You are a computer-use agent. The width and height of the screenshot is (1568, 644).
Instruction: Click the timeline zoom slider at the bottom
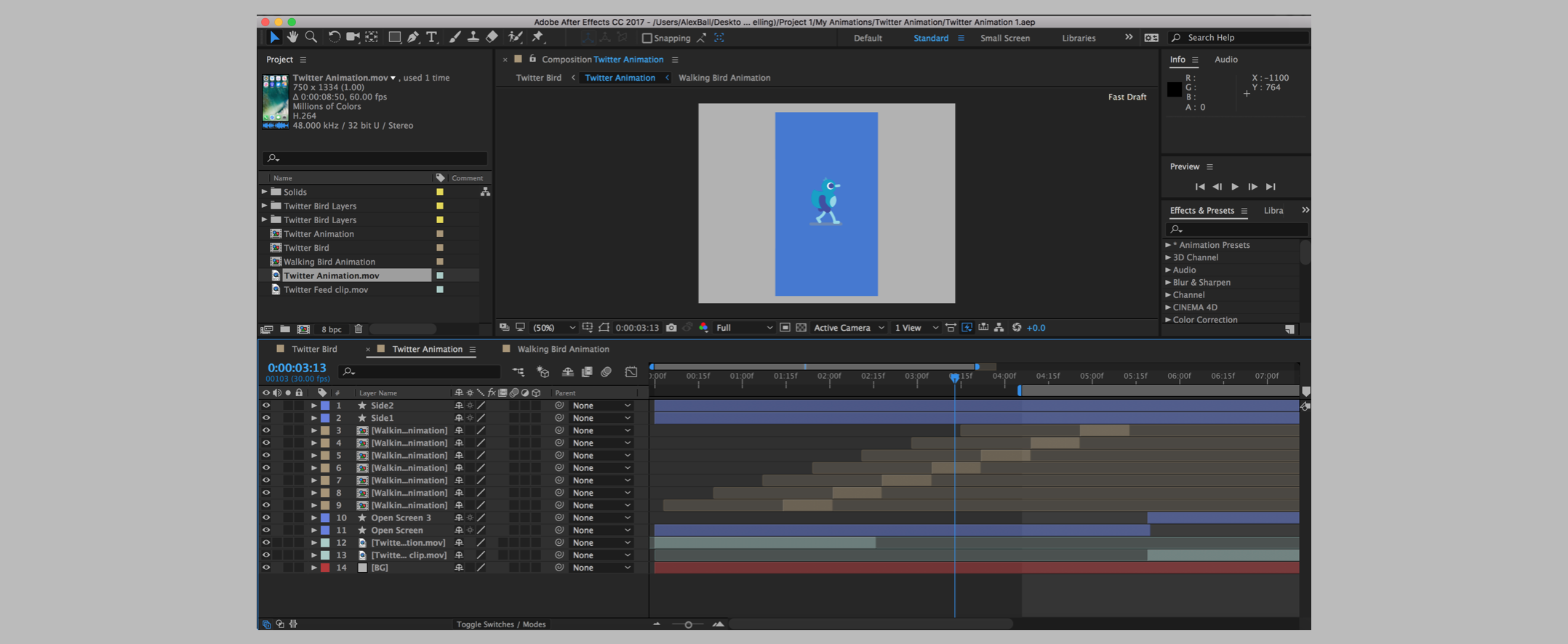click(688, 624)
